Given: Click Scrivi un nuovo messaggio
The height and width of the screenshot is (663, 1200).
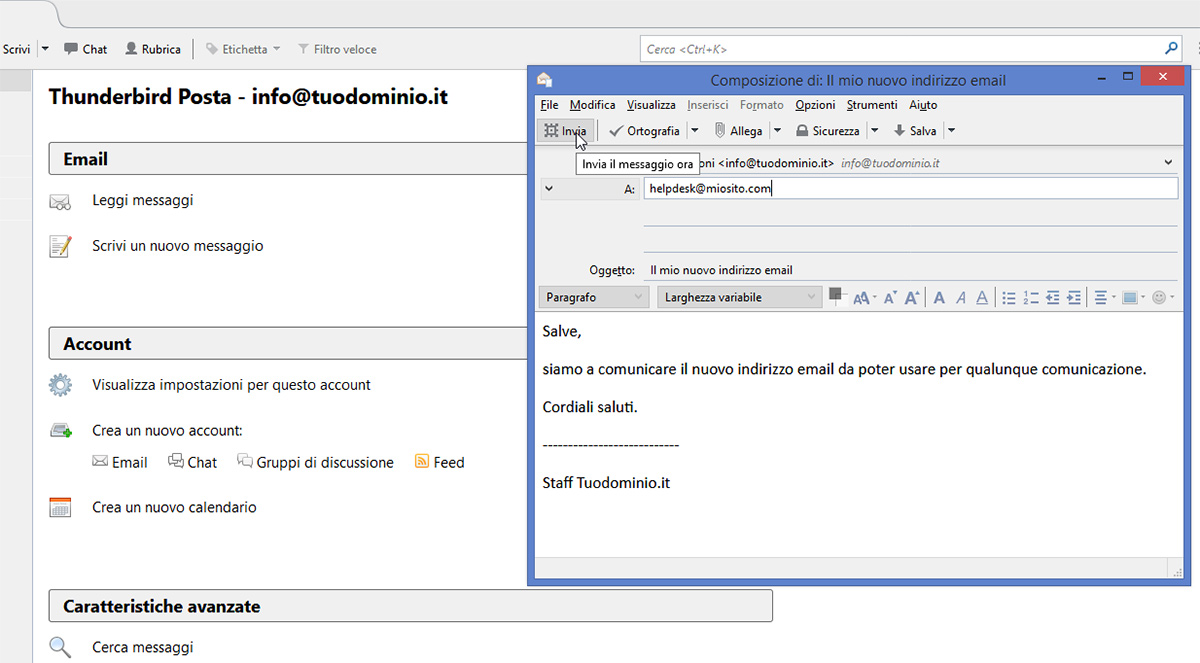Looking at the screenshot, I should (x=178, y=245).
